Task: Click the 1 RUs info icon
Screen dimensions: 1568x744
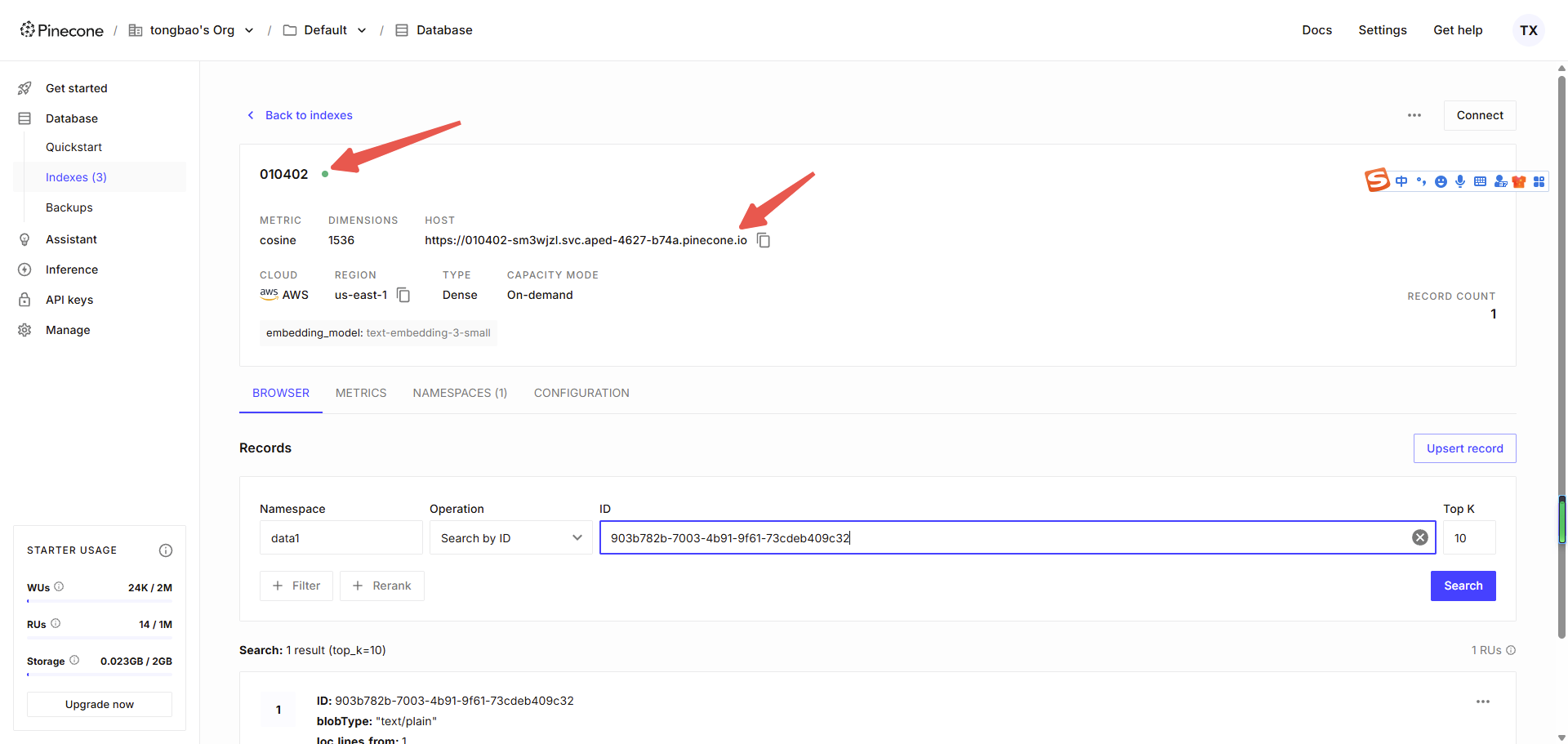Action: tap(1511, 650)
